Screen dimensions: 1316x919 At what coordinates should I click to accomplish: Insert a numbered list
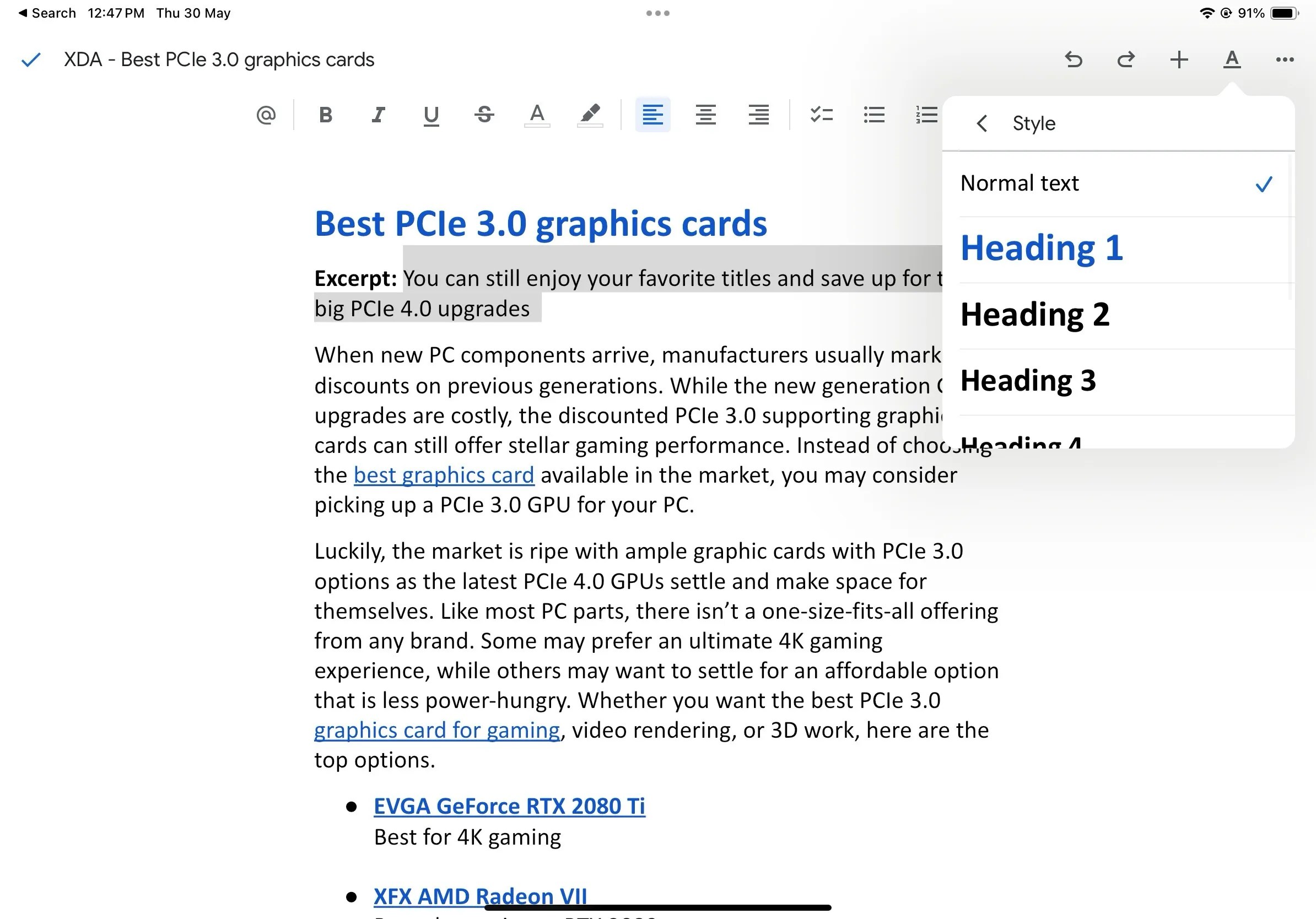[927, 115]
